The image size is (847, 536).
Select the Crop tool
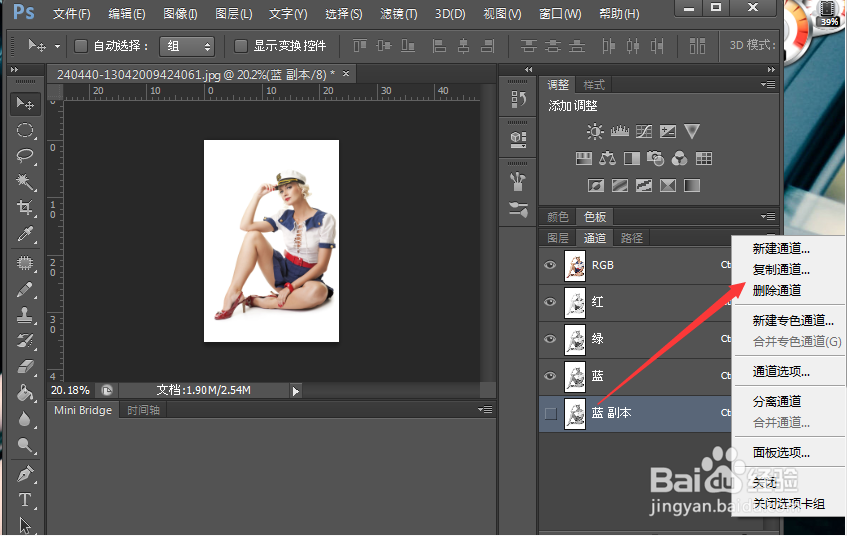point(24,208)
